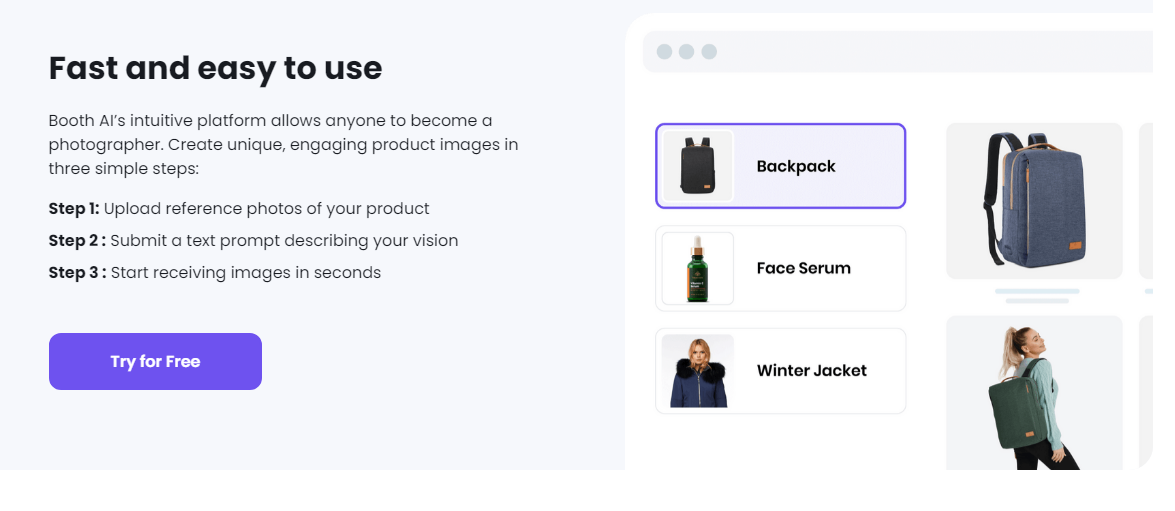Click the "Fast and easy to use" heading

215,68
